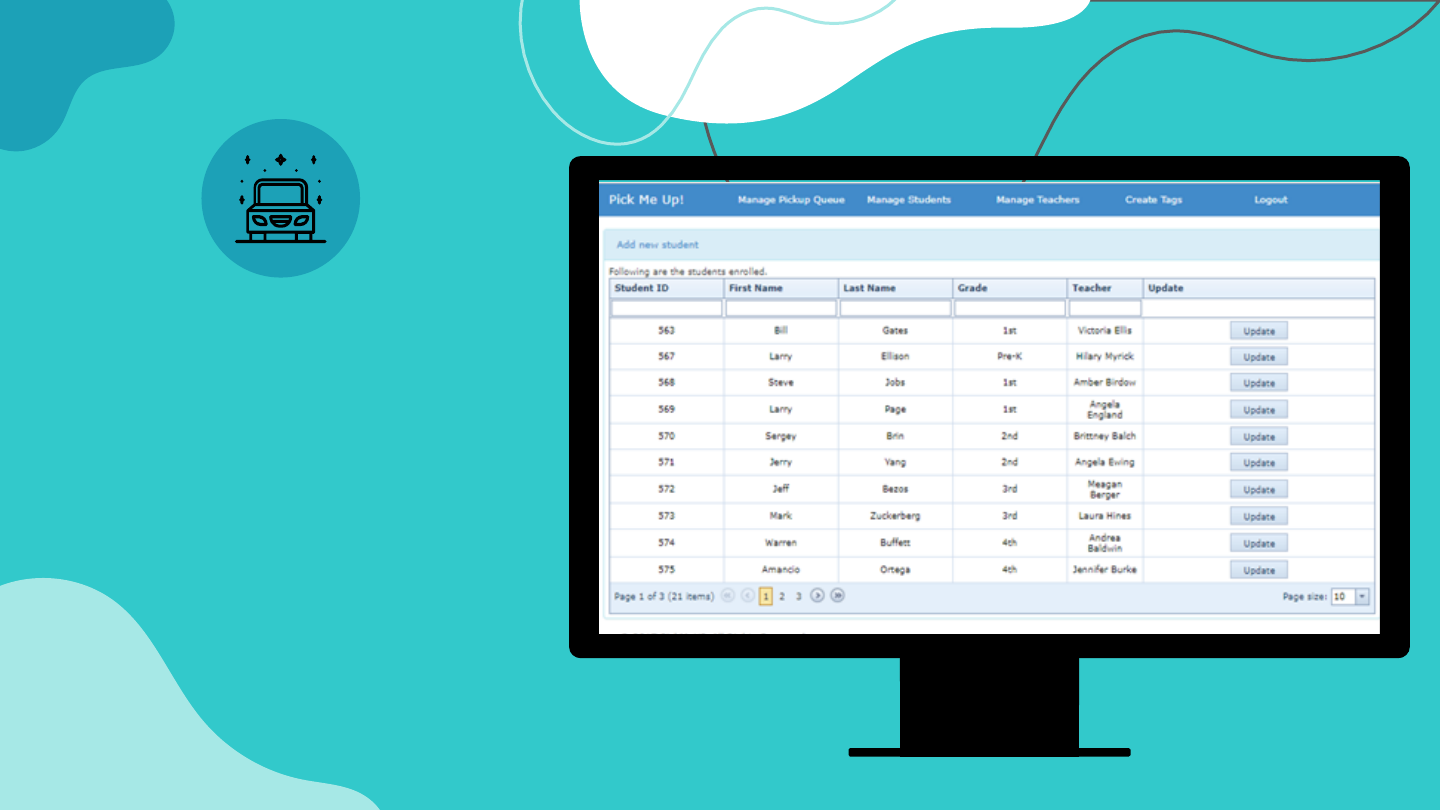Click Update for Bill Gates

[1258, 331]
